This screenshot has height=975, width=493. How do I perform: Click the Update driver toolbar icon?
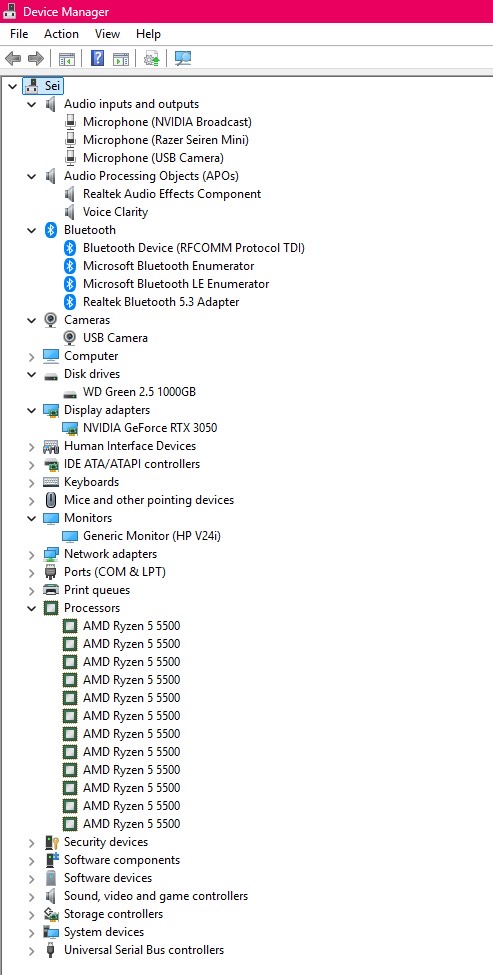pyautogui.click(x=152, y=59)
